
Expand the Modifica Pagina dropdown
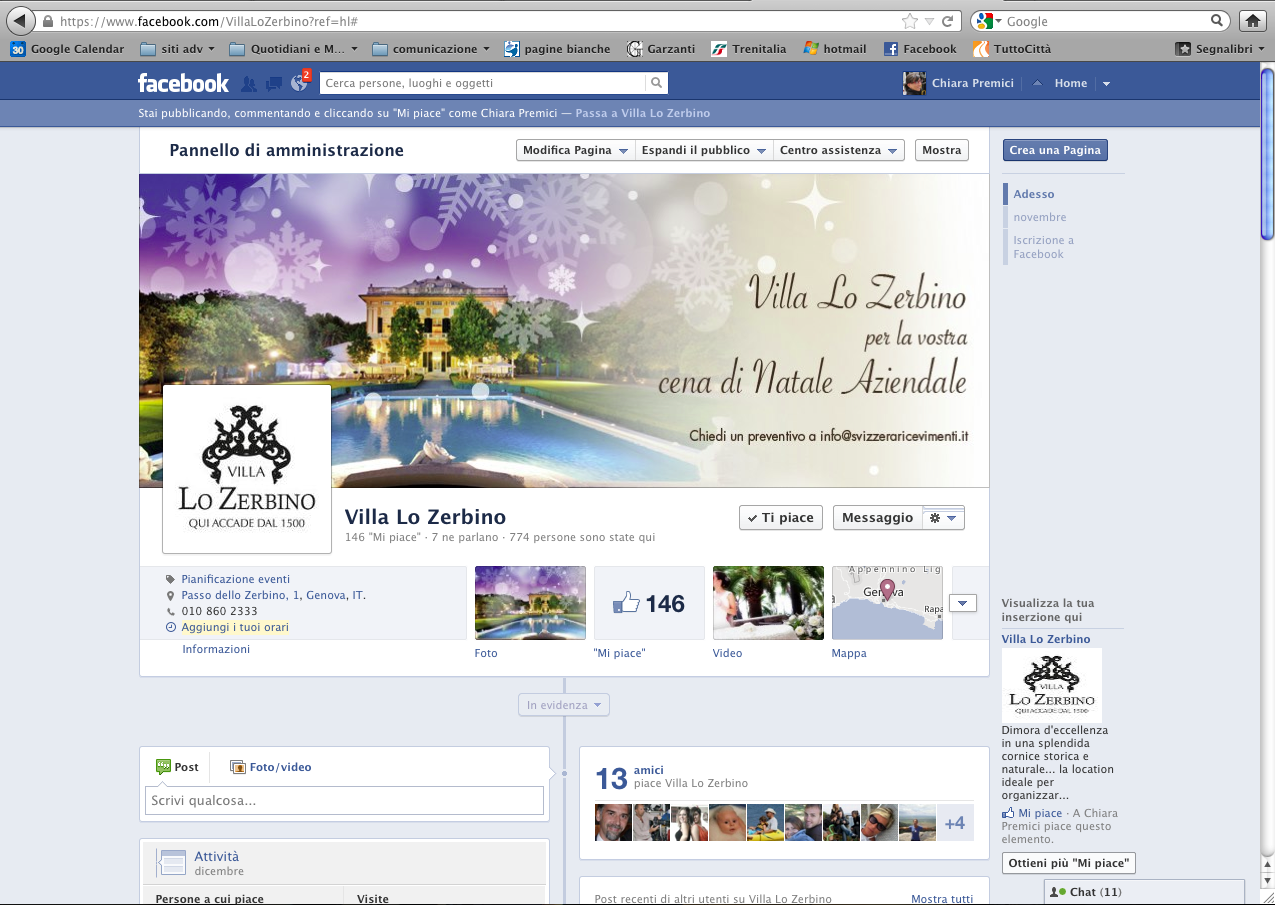coord(576,150)
